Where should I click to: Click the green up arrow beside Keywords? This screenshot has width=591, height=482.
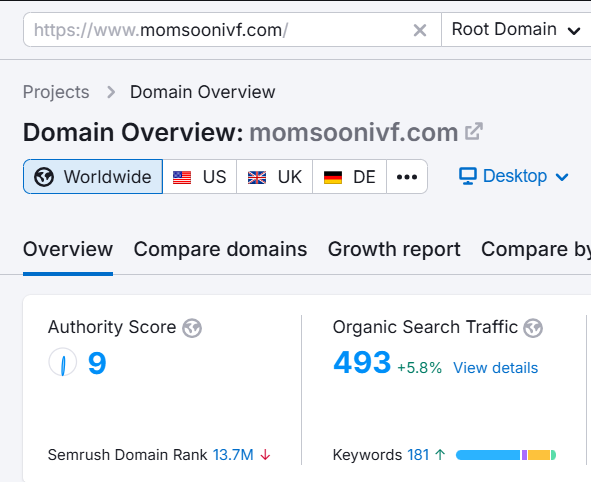point(440,455)
